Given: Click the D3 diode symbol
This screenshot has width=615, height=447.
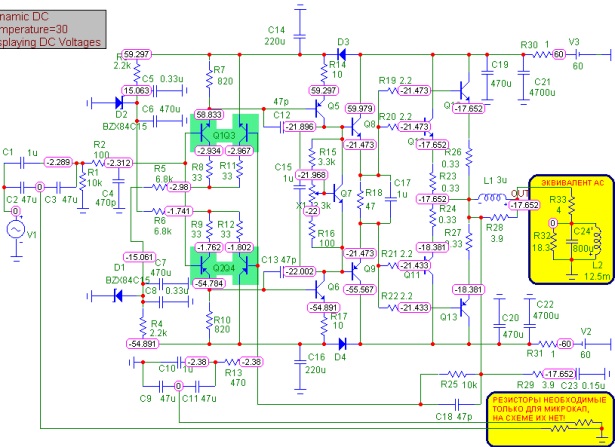Looking at the screenshot, I should click(x=342, y=55).
